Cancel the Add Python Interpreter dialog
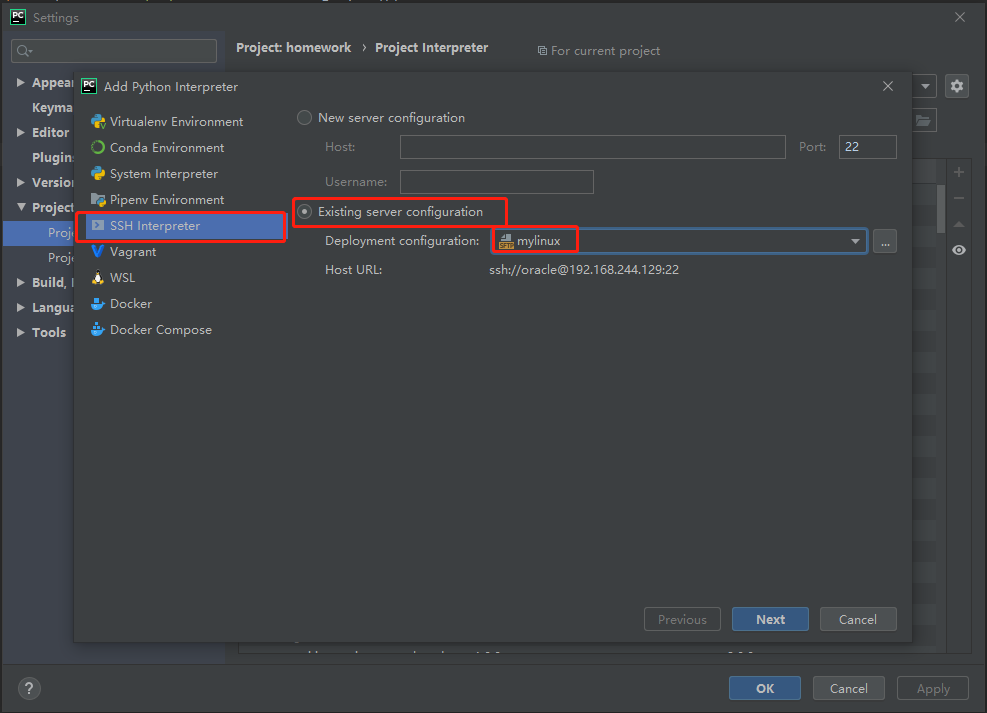Viewport: 987px width, 713px height. click(857, 619)
